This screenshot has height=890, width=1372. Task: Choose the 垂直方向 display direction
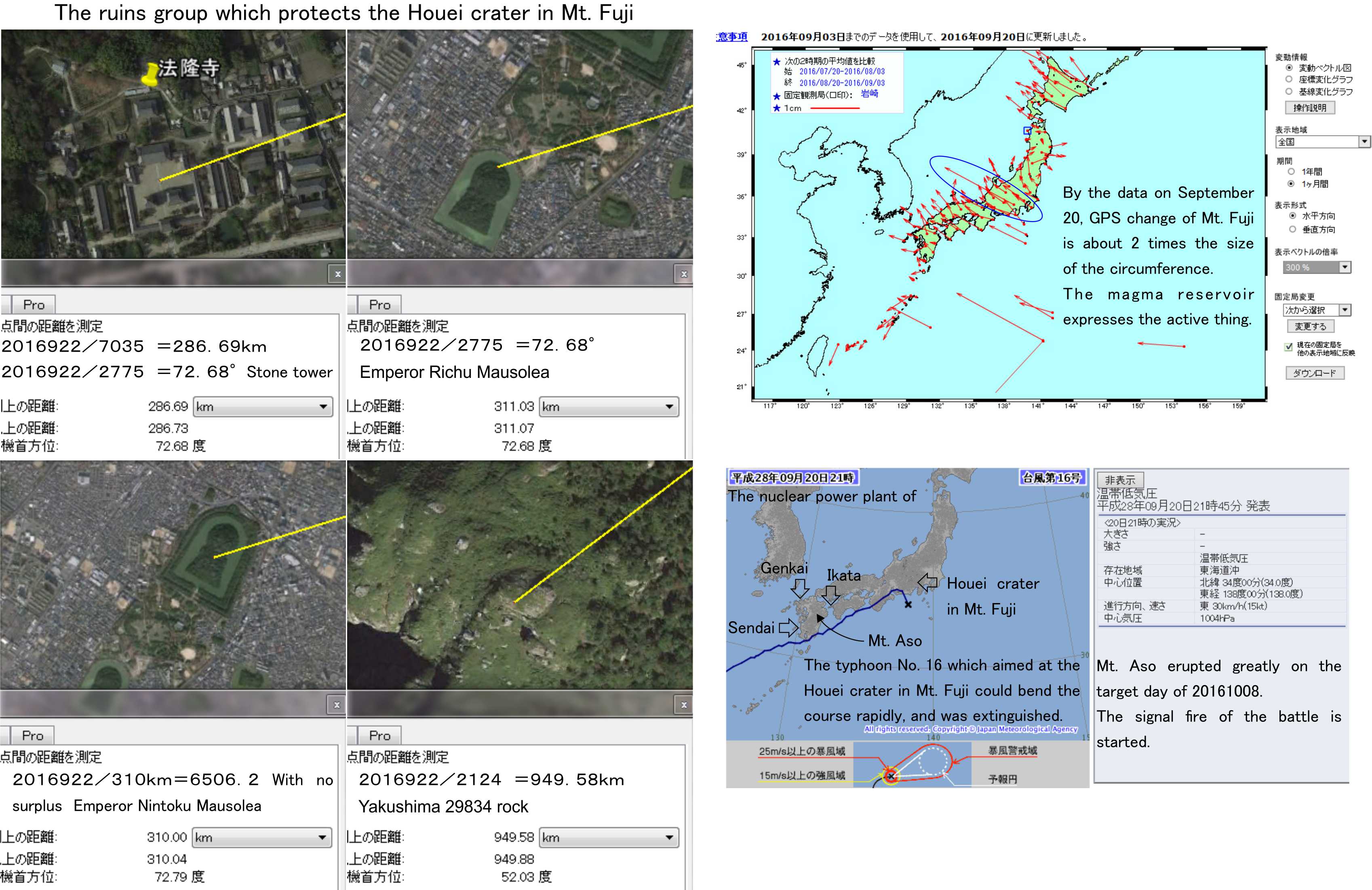click(x=1292, y=230)
